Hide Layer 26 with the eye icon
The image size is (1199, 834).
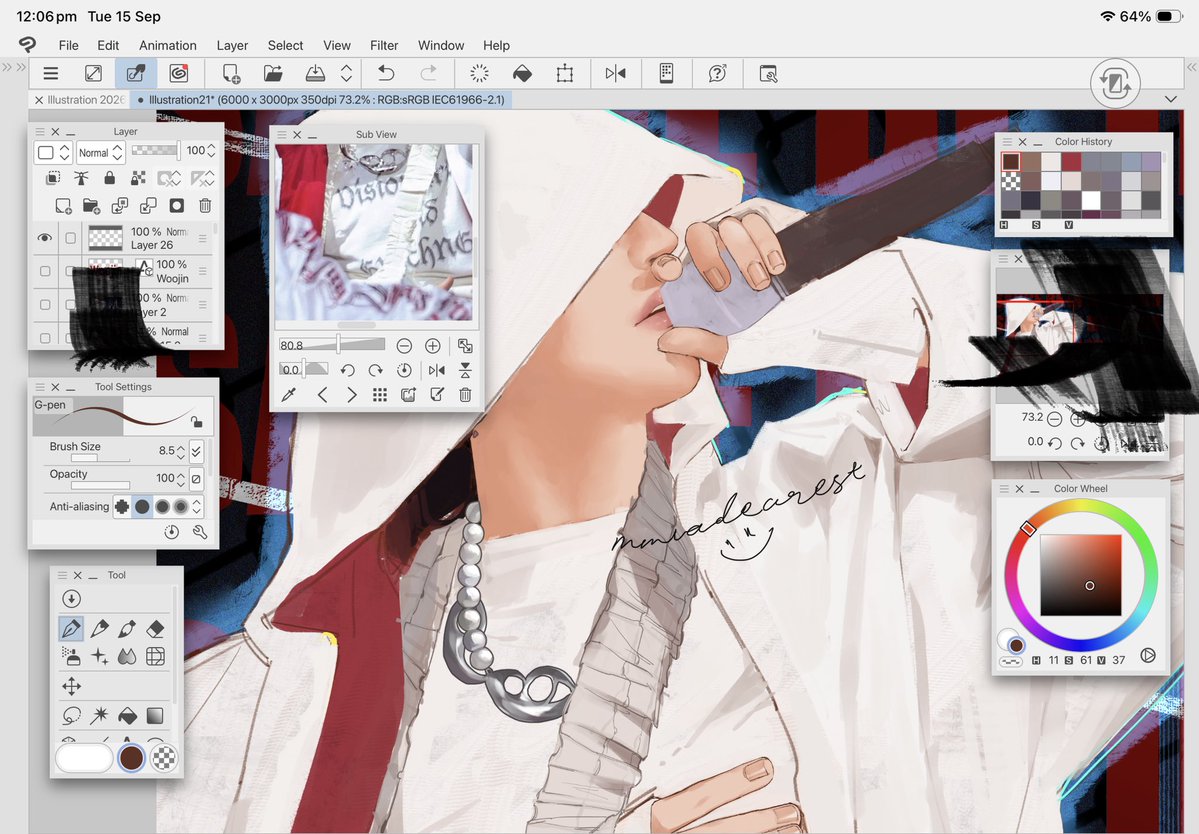(44, 238)
